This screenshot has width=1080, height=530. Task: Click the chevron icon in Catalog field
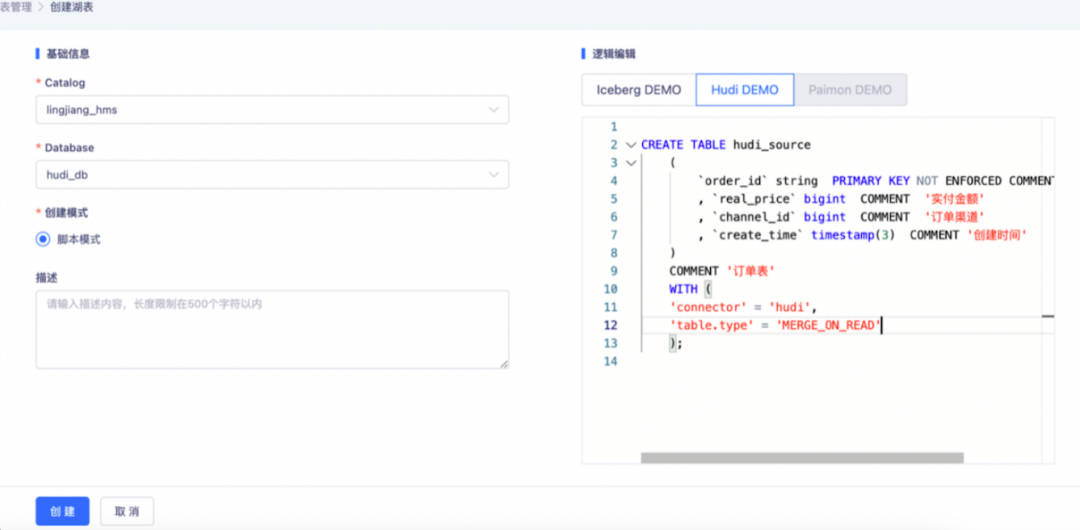point(494,110)
